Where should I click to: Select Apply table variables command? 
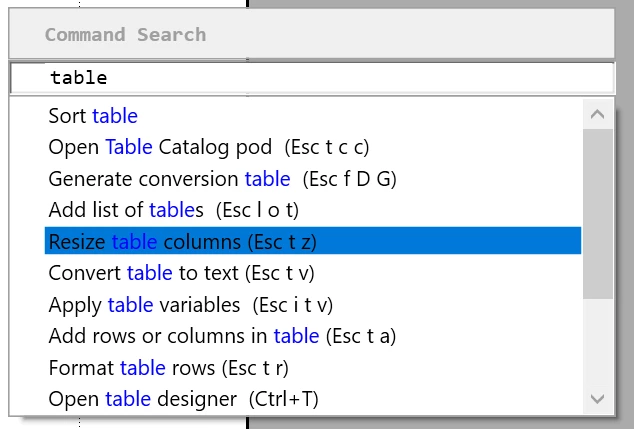click(x=191, y=304)
